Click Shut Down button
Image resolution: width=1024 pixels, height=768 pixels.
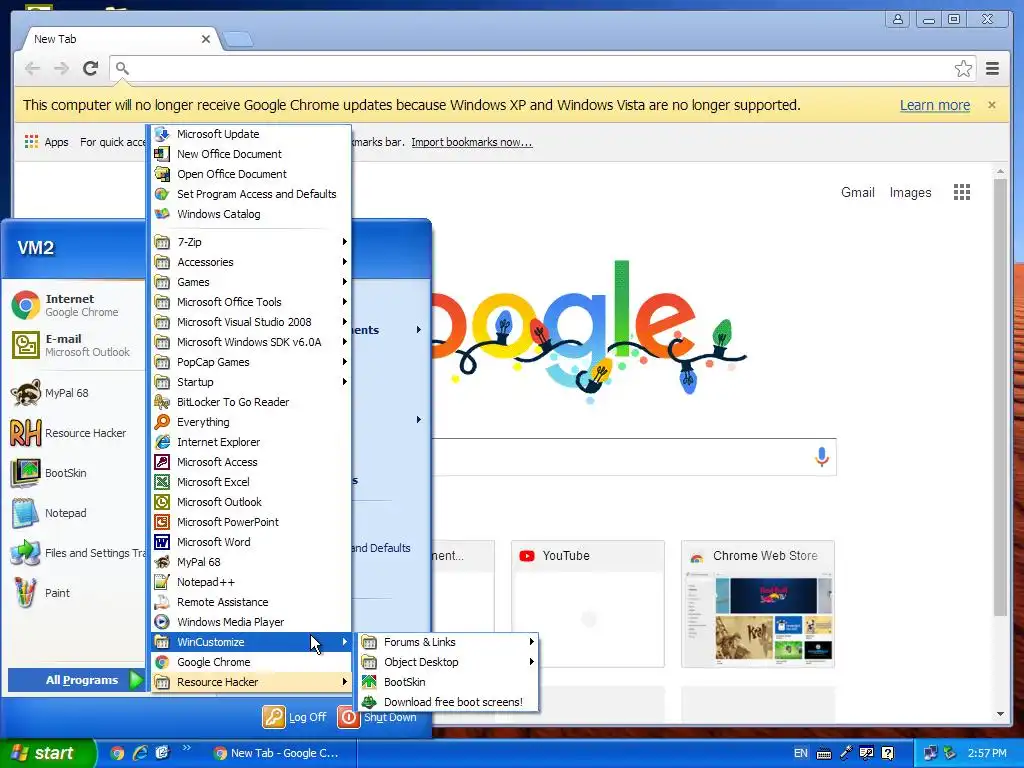tap(377, 717)
